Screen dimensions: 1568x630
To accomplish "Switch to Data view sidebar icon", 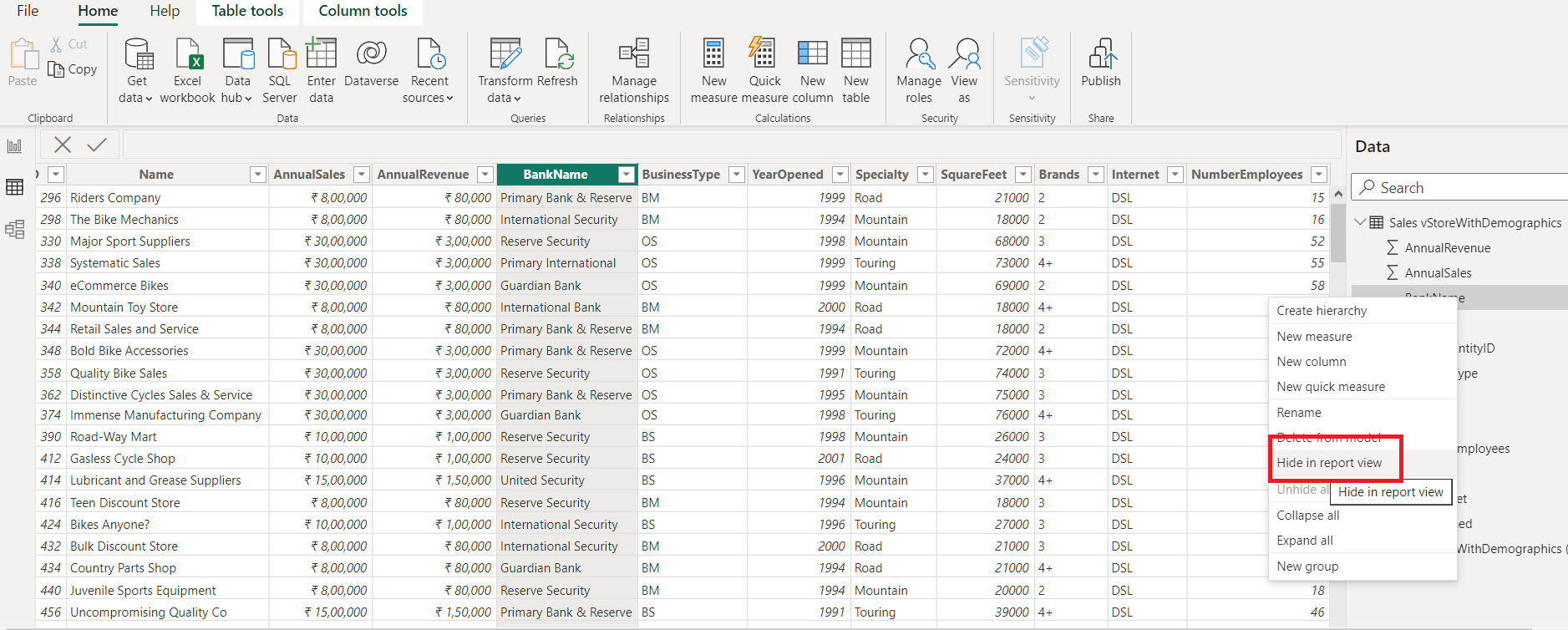I will (x=15, y=187).
